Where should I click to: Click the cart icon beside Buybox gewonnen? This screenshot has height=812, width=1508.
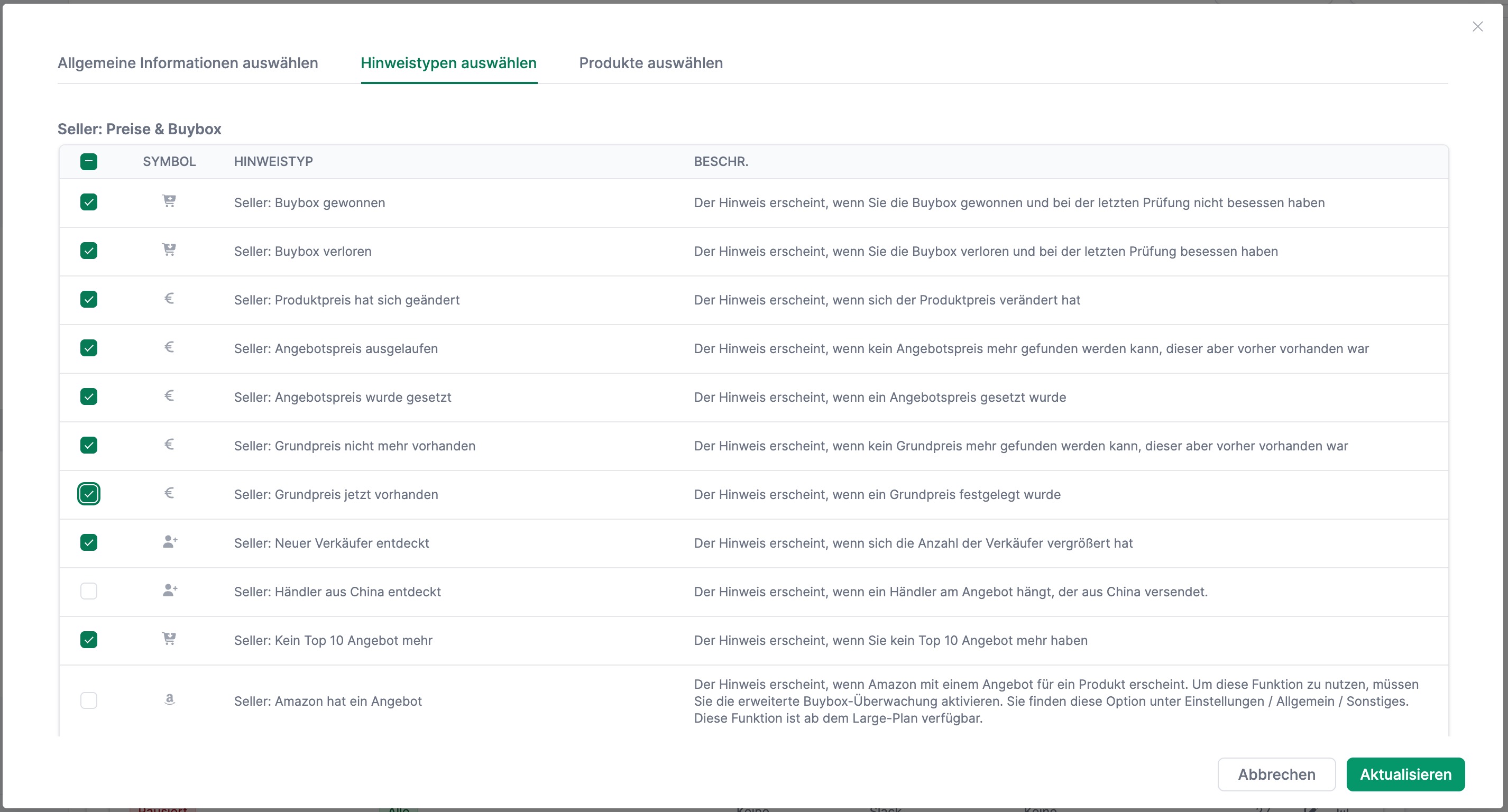169,202
